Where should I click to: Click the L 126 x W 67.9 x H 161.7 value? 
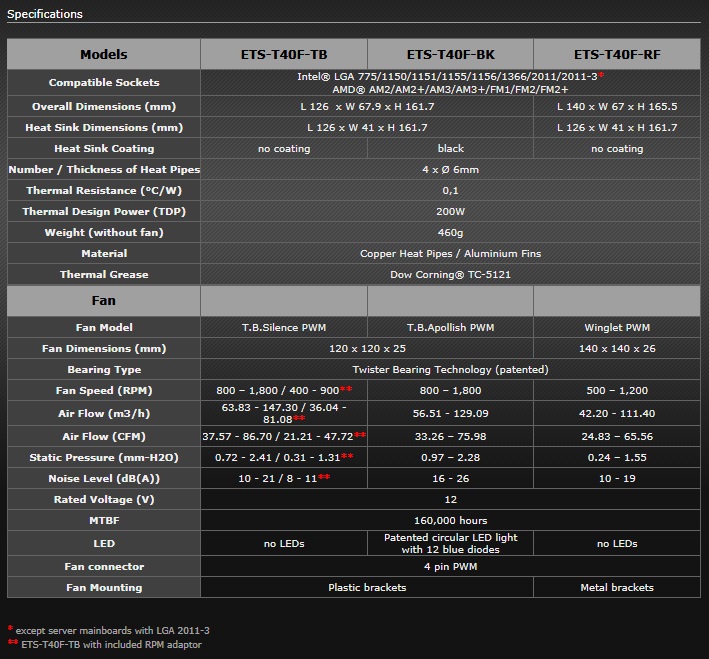tap(367, 106)
